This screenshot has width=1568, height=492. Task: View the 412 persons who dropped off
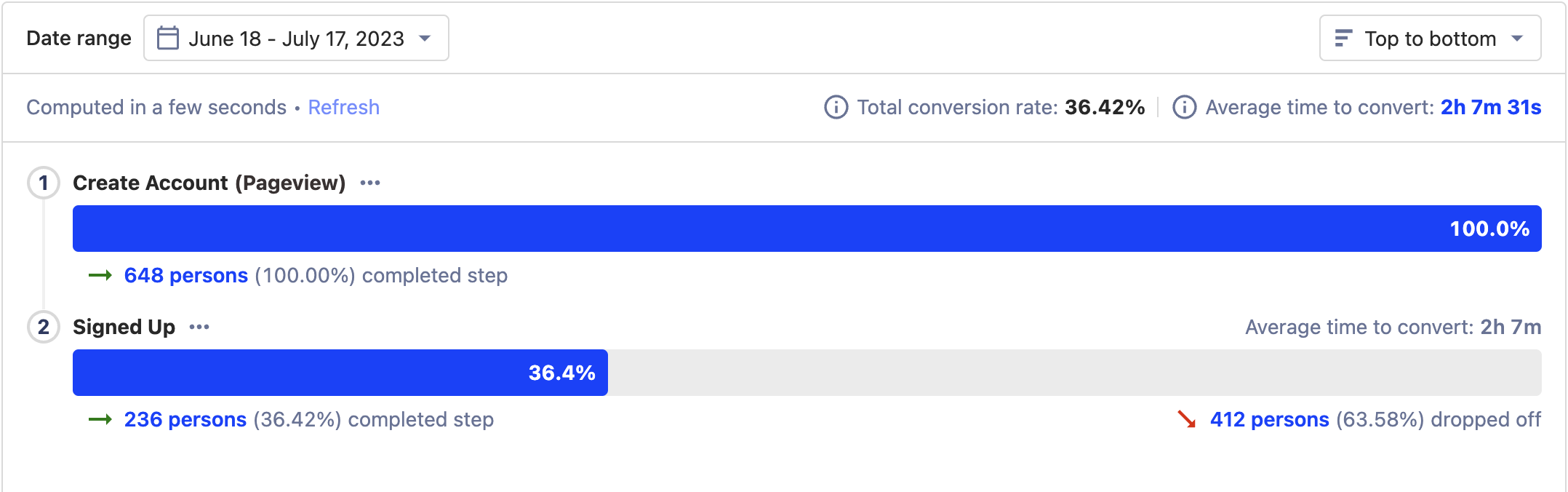[1269, 419]
